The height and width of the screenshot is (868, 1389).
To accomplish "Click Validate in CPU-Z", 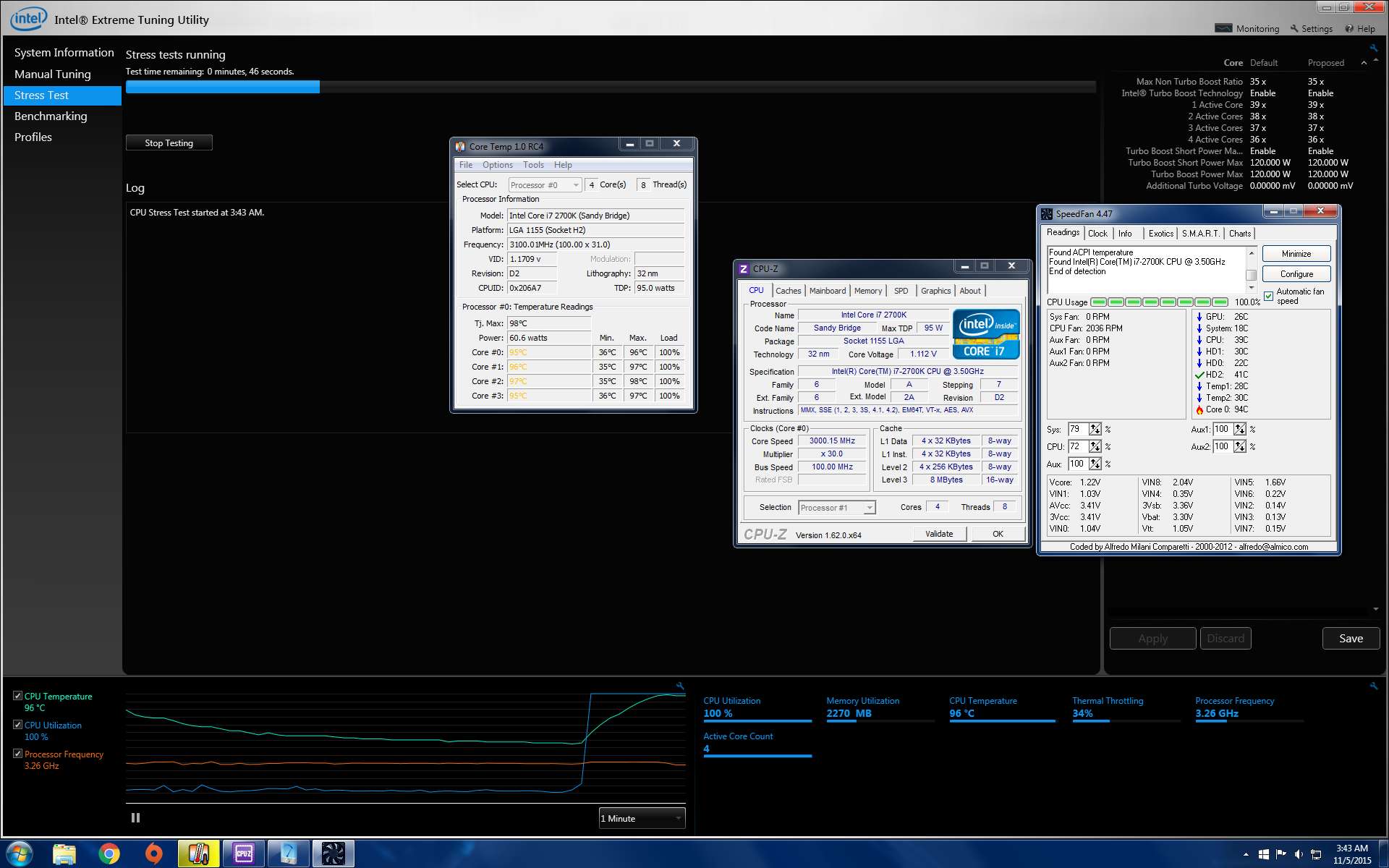I will point(939,534).
